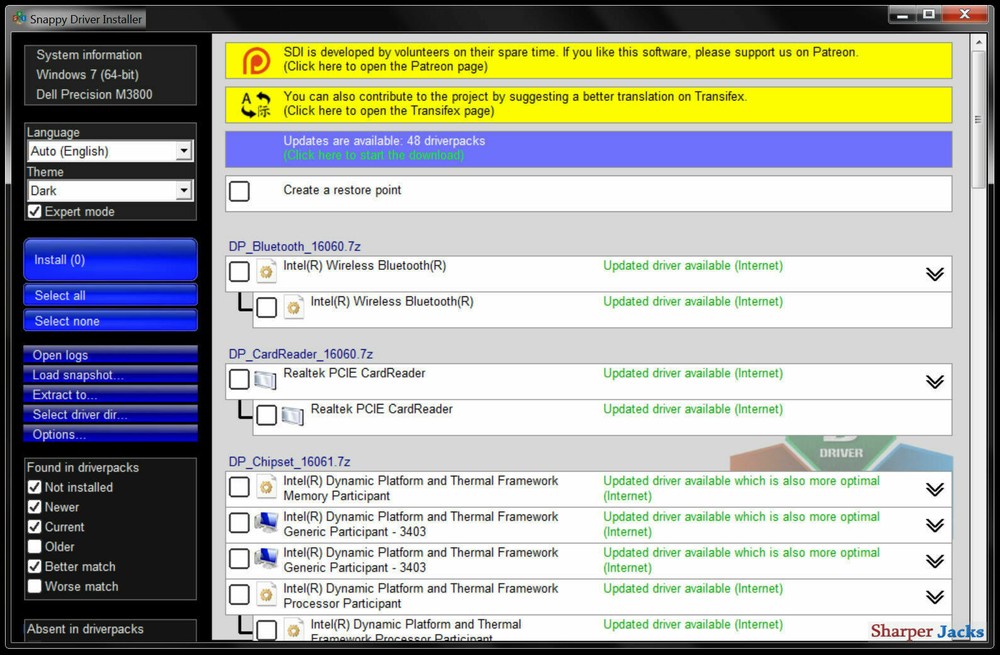Click the Patreon support icon
The height and width of the screenshot is (655, 1000).
[258, 59]
